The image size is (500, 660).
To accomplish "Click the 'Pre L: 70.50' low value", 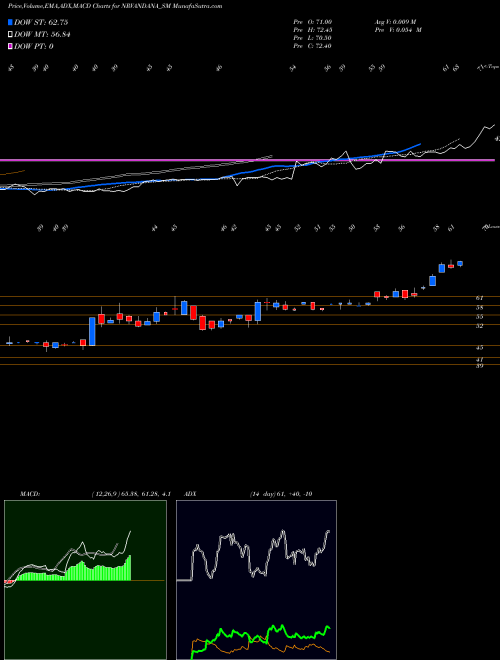I will click(312, 38).
